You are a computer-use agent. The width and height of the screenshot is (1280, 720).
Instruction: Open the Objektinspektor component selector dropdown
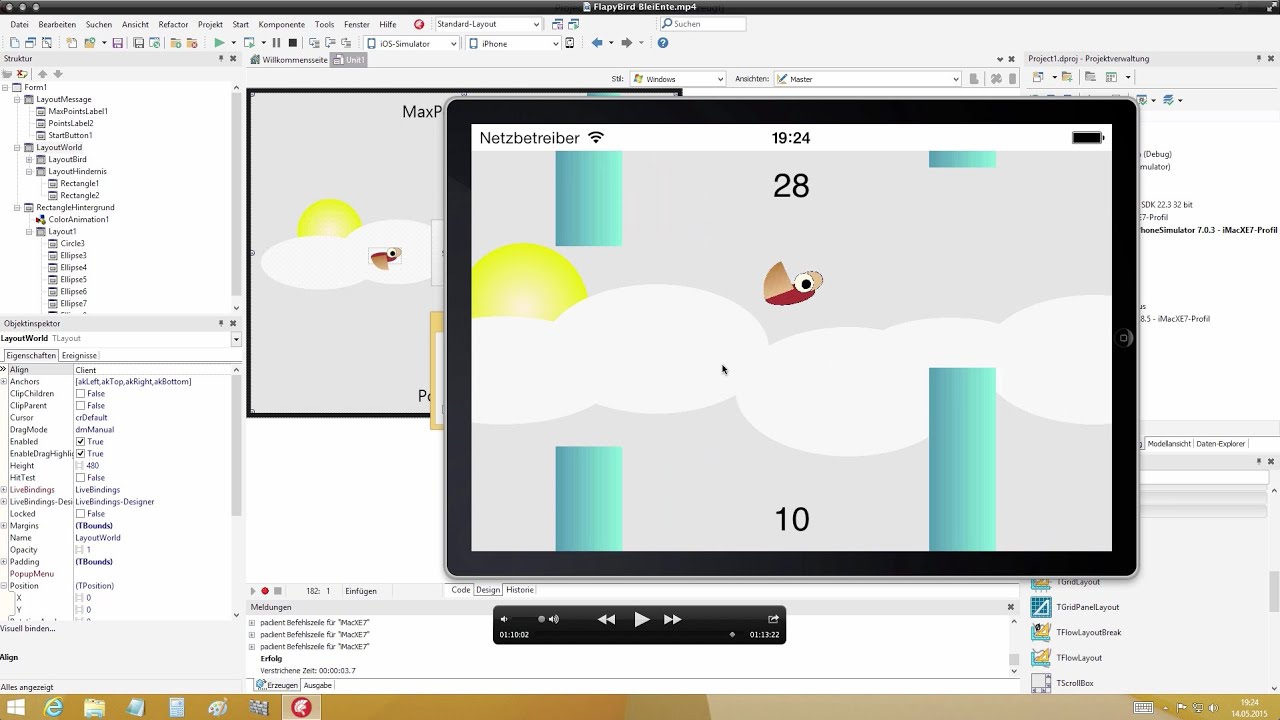pos(236,339)
